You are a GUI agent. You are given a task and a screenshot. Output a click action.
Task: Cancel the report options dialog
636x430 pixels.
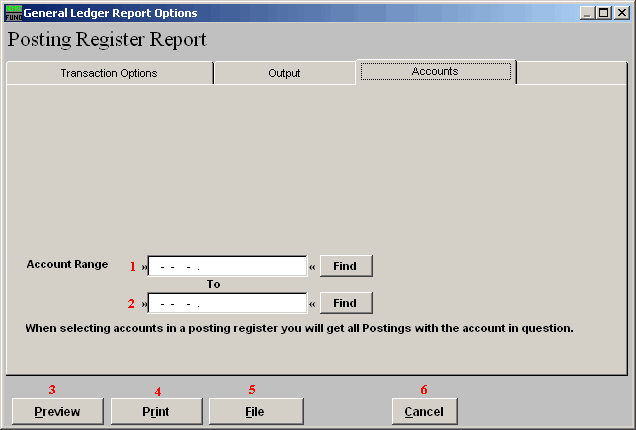[x=424, y=411]
